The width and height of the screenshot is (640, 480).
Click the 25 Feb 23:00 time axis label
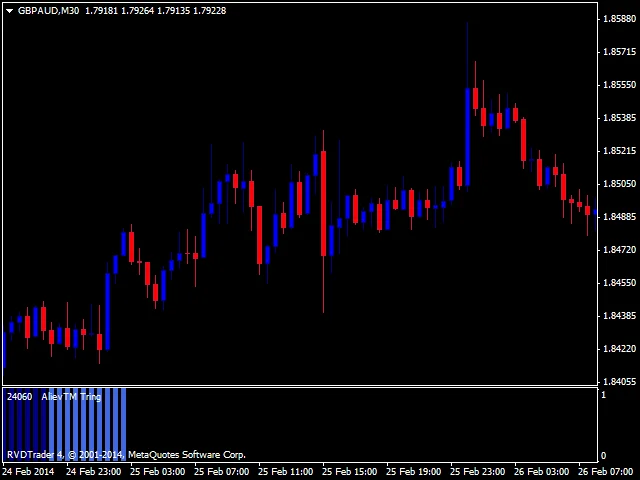click(x=478, y=472)
